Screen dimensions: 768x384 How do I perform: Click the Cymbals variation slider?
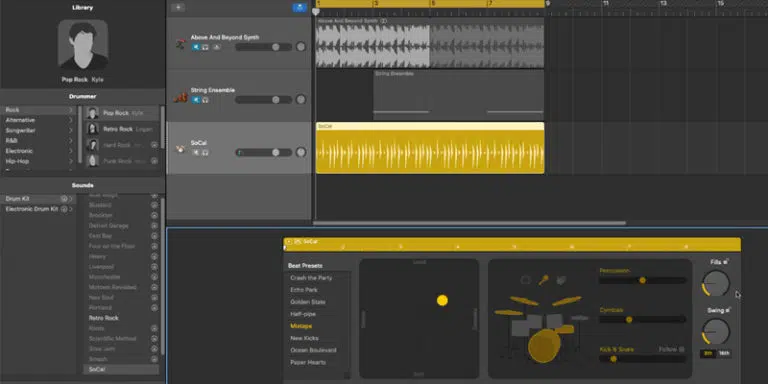pyautogui.click(x=642, y=319)
